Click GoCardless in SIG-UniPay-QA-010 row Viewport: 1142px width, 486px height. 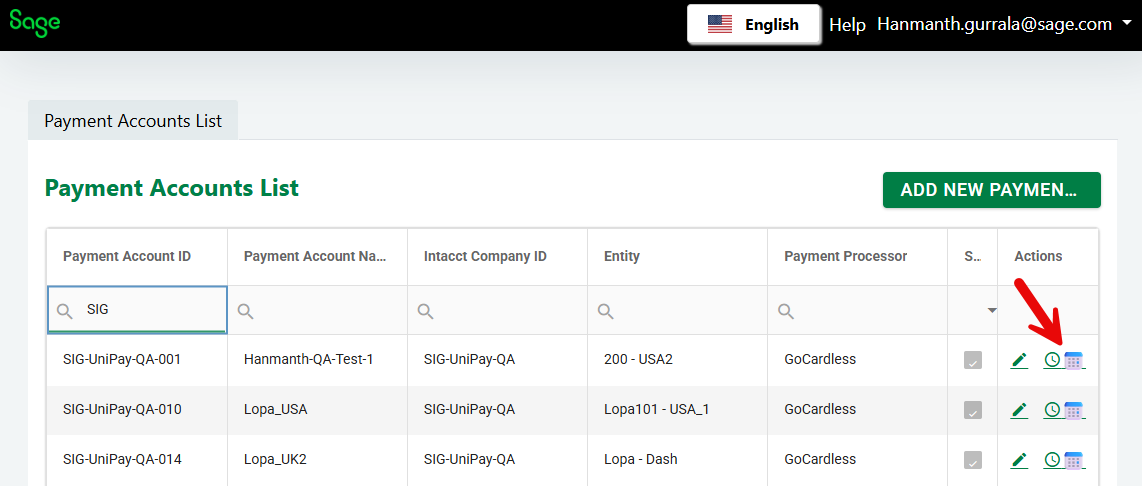[x=820, y=409]
